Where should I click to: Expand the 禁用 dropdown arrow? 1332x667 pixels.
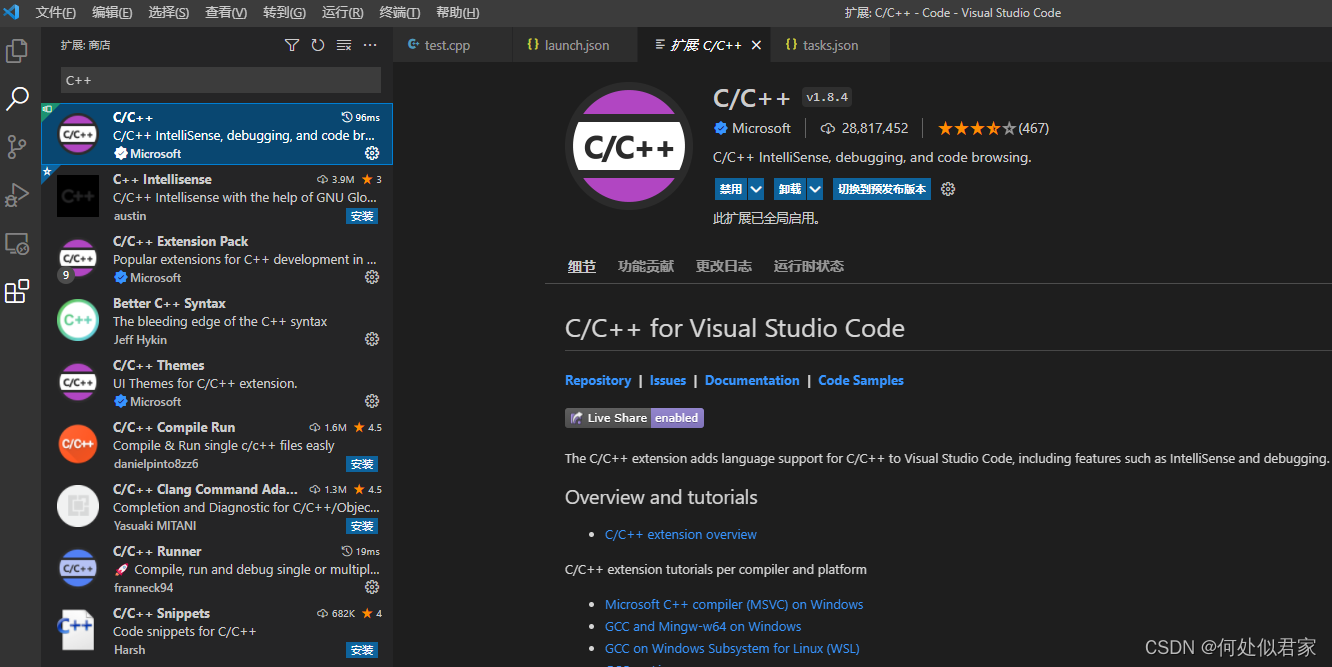756,189
